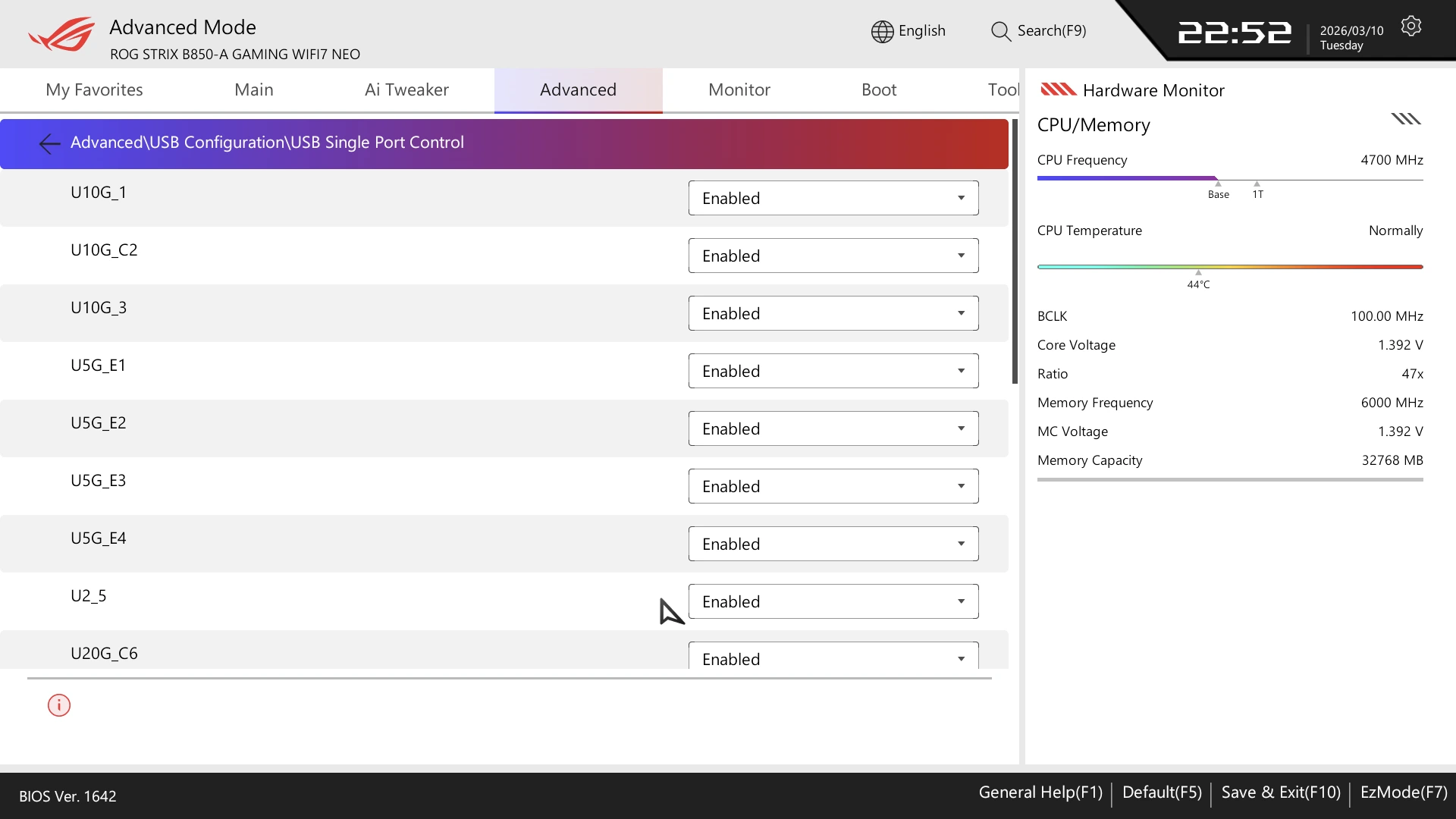Click the back arrow in breadcrumb bar
The height and width of the screenshot is (819, 1456).
coord(49,143)
